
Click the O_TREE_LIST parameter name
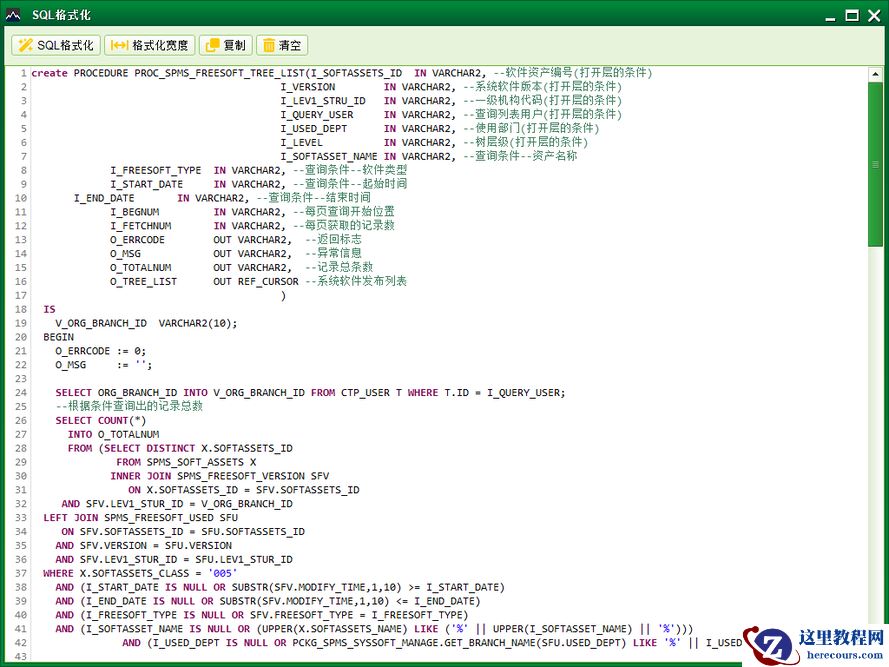pyautogui.click(x=143, y=282)
